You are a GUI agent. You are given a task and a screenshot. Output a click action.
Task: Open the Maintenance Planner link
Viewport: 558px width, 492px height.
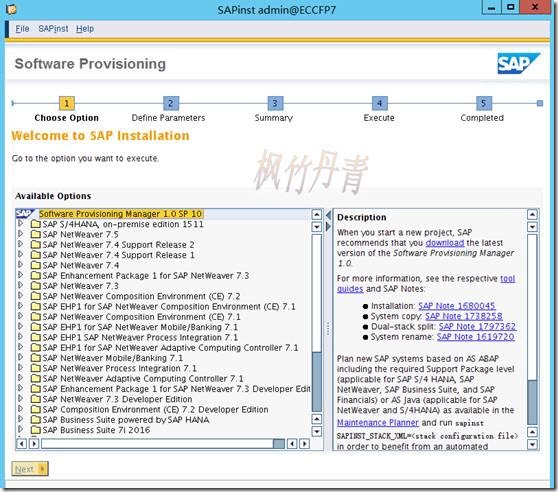[x=378, y=423]
